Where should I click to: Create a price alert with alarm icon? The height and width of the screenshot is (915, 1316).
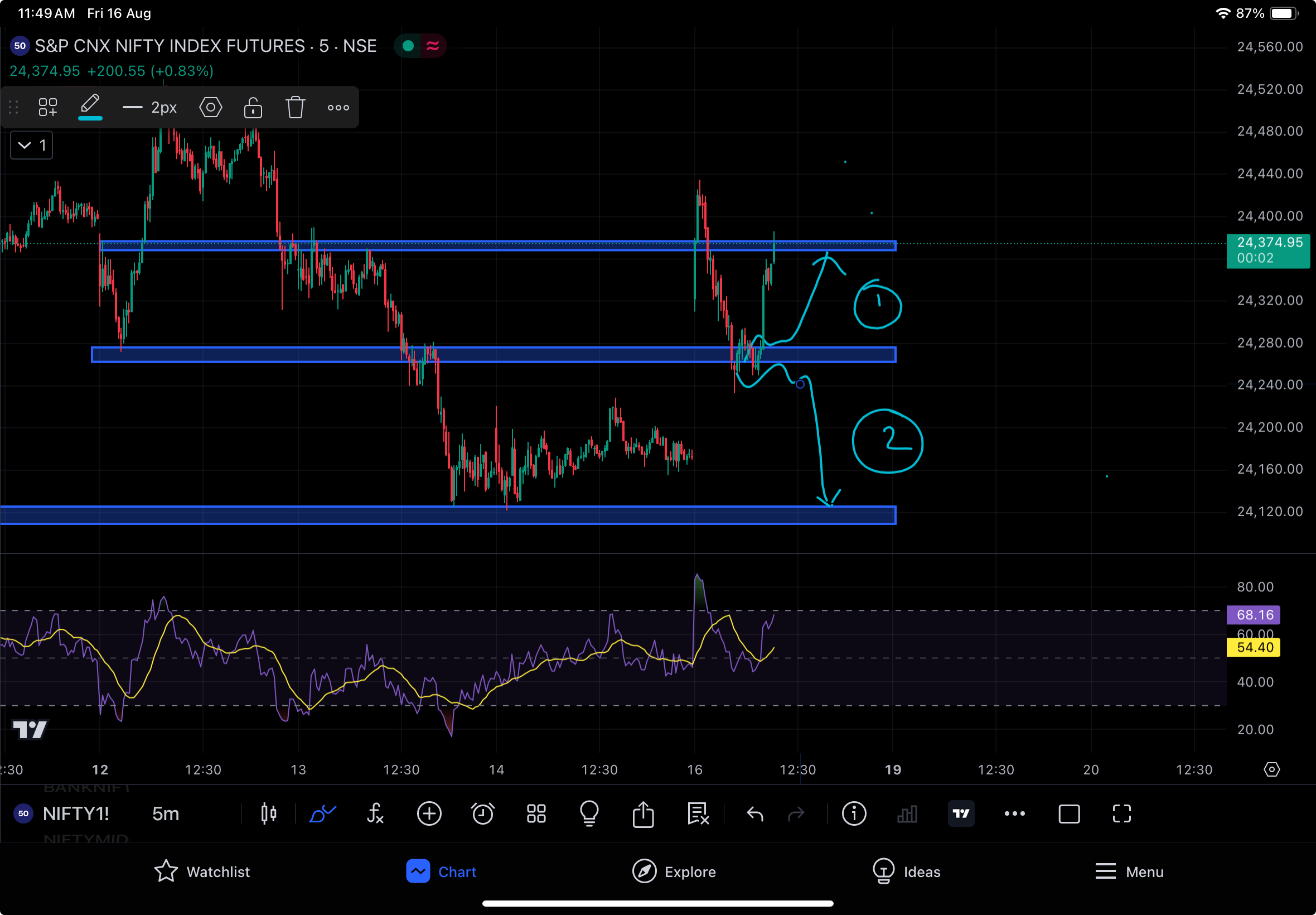[482, 813]
